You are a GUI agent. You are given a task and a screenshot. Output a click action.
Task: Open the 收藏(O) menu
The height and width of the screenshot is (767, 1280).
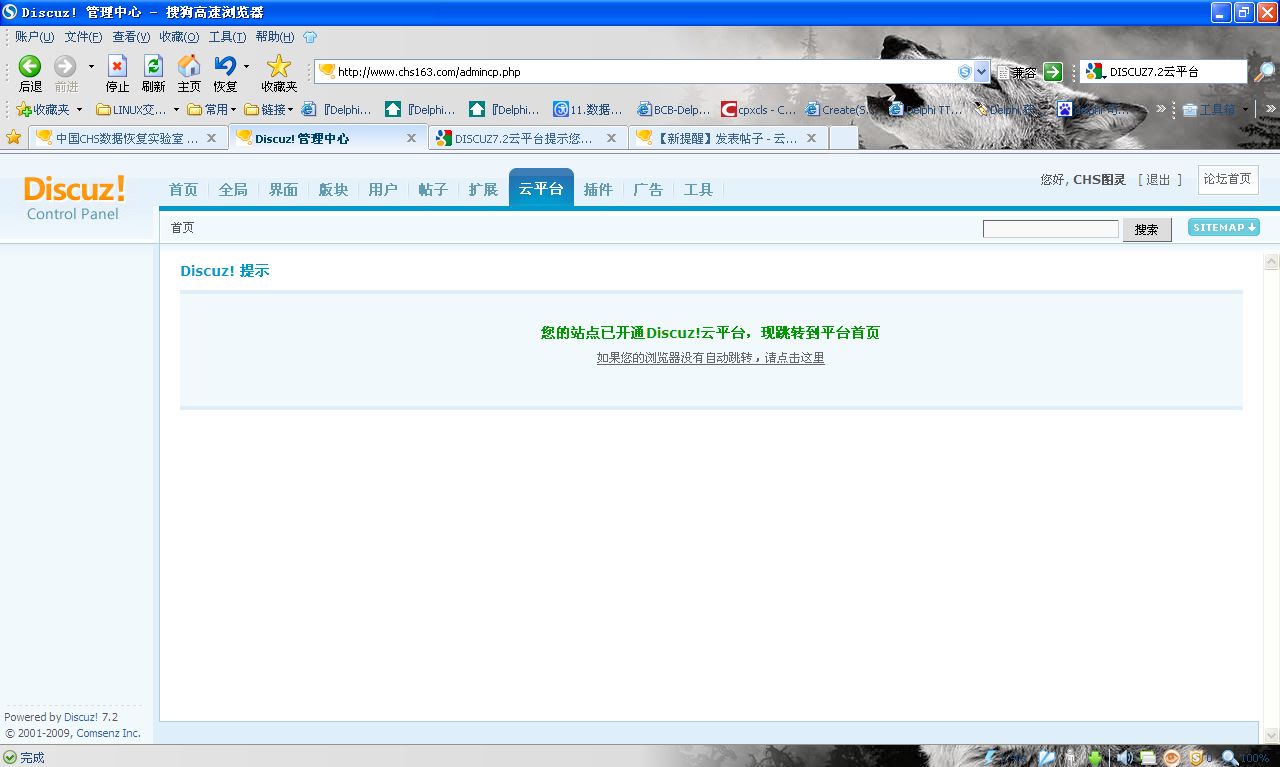point(179,37)
